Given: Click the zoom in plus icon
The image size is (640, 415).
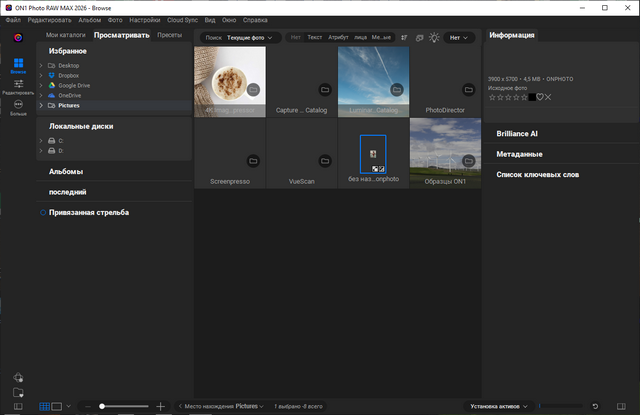Looking at the screenshot, I should point(160,406).
